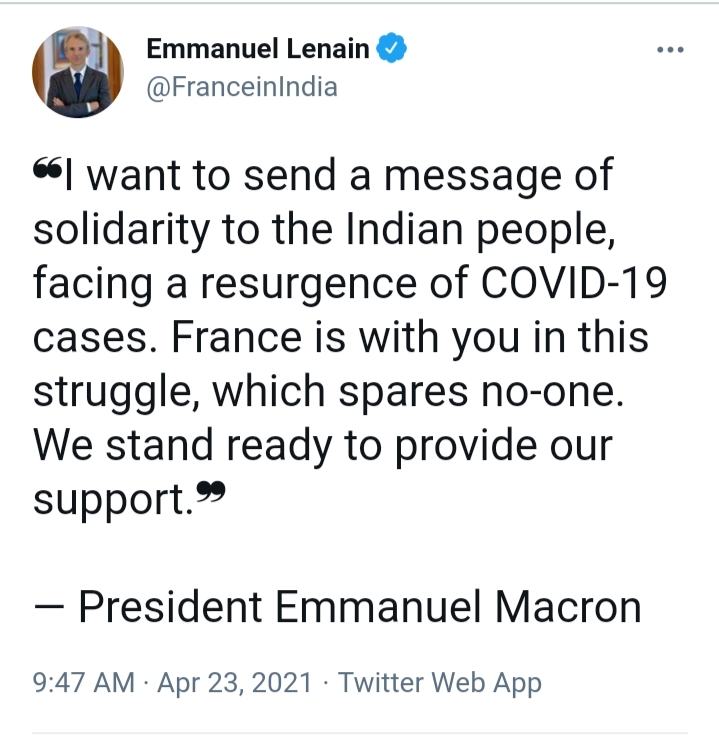Open the three-dot more options menu
Image resolution: width=719 pixels, height=743 pixels.
(x=670, y=49)
